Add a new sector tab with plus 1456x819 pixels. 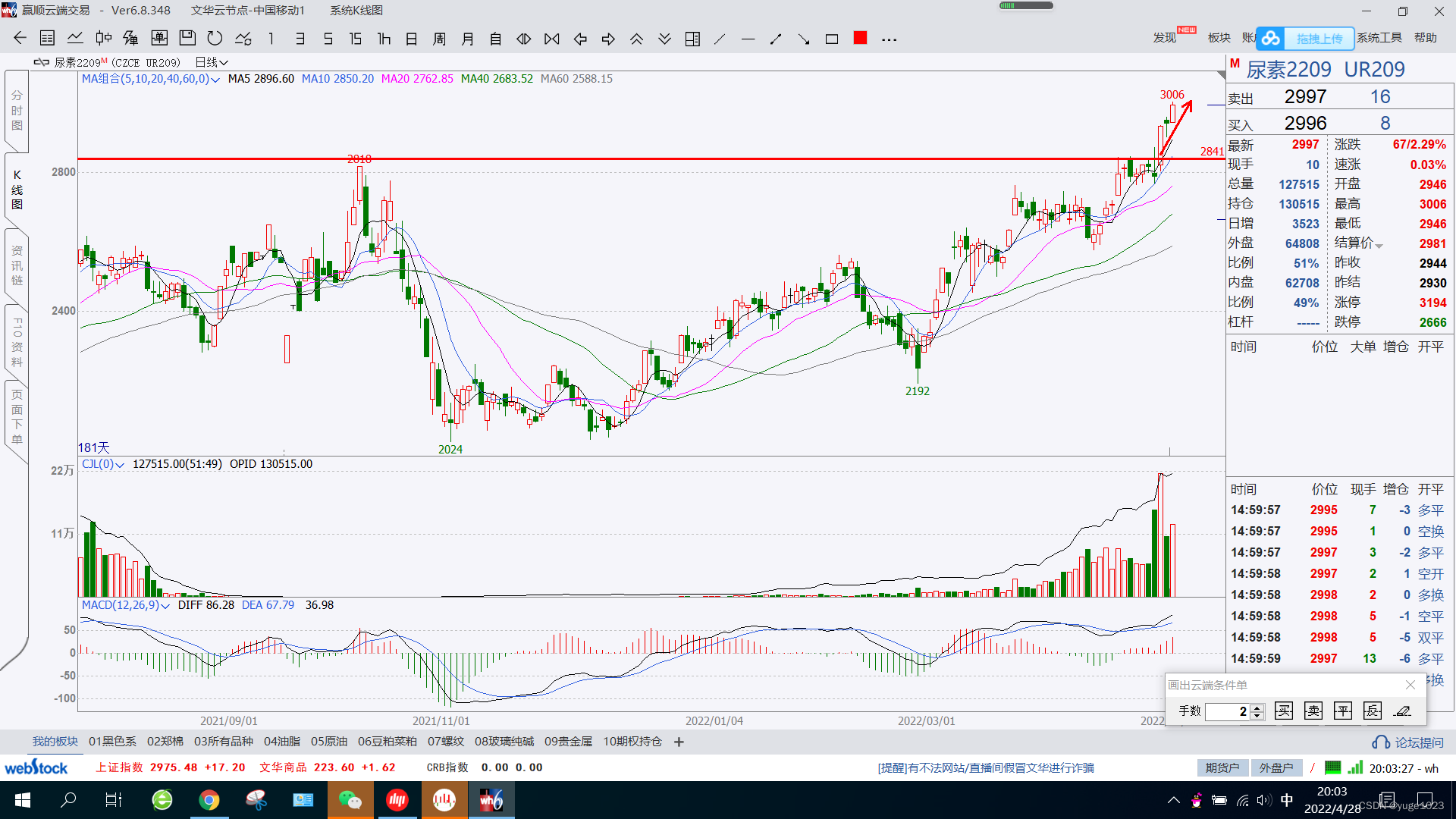(x=679, y=742)
